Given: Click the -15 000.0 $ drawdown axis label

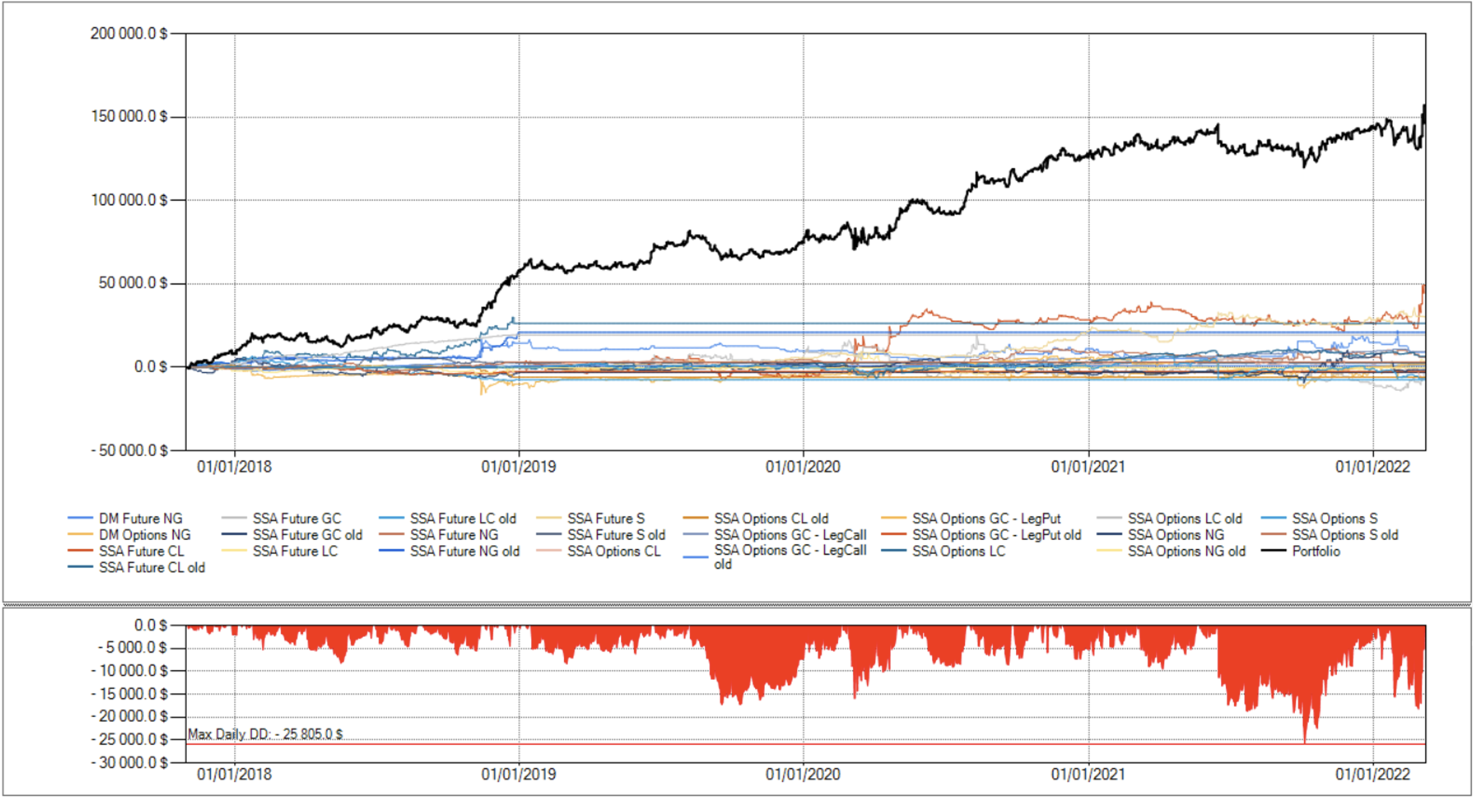Looking at the screenshot, I should pos(132,694).
